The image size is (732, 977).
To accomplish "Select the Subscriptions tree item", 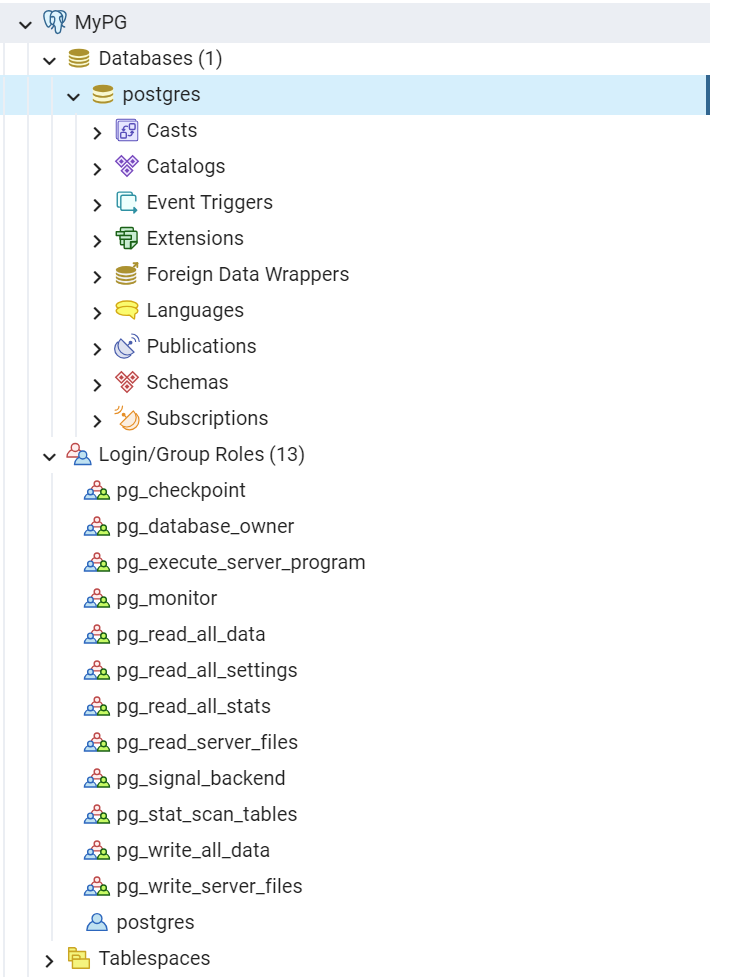I will click(207, 419).
